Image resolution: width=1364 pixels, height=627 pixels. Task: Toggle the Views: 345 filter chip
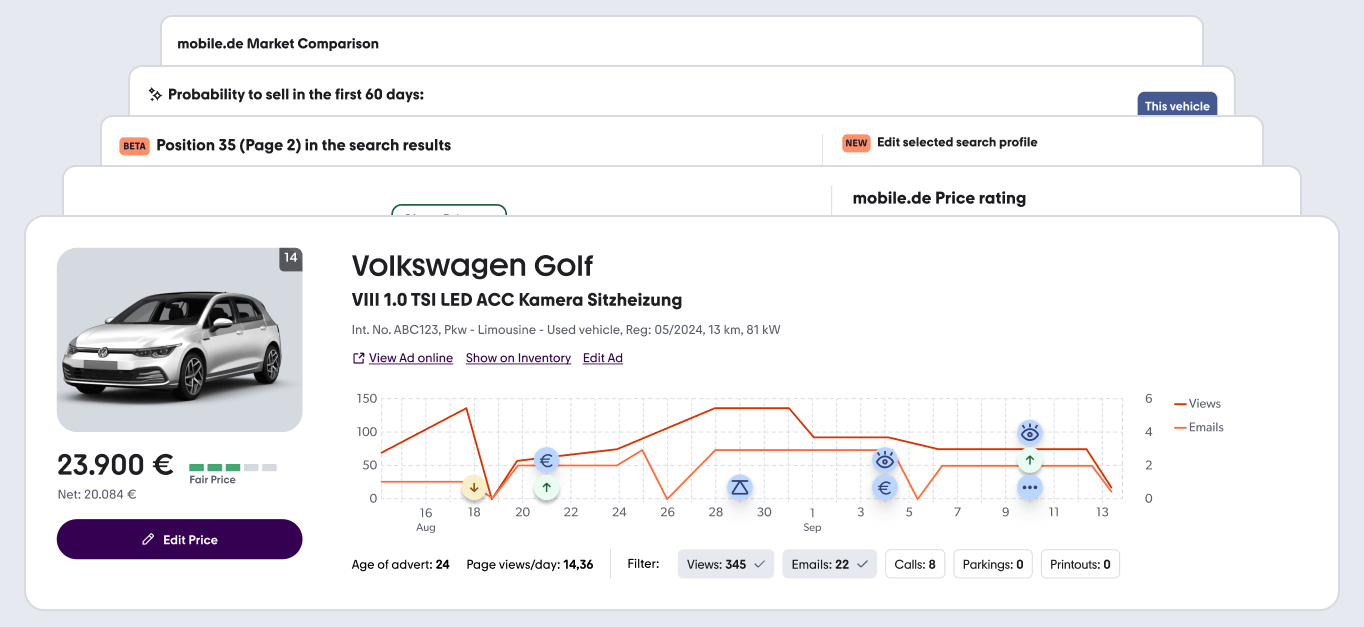pos(726,564)
